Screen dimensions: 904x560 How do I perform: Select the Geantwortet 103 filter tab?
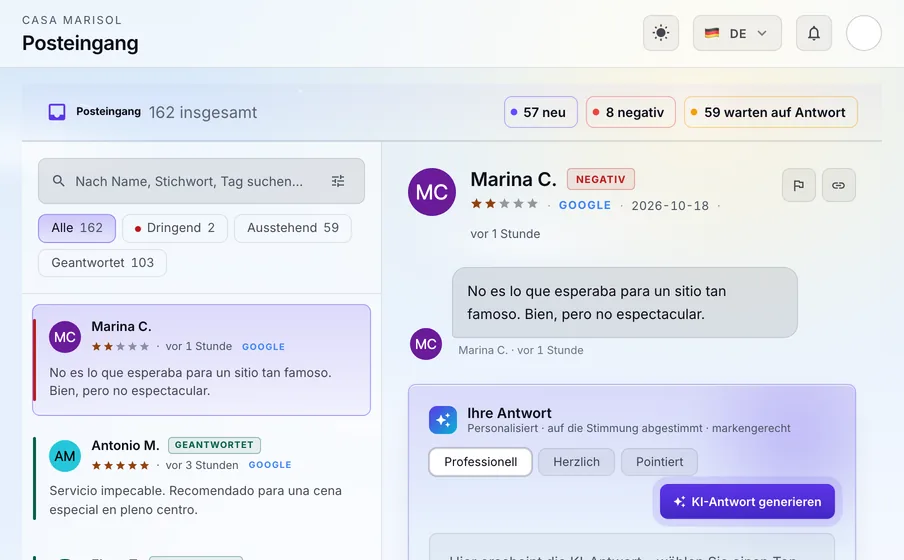(102, 263)
